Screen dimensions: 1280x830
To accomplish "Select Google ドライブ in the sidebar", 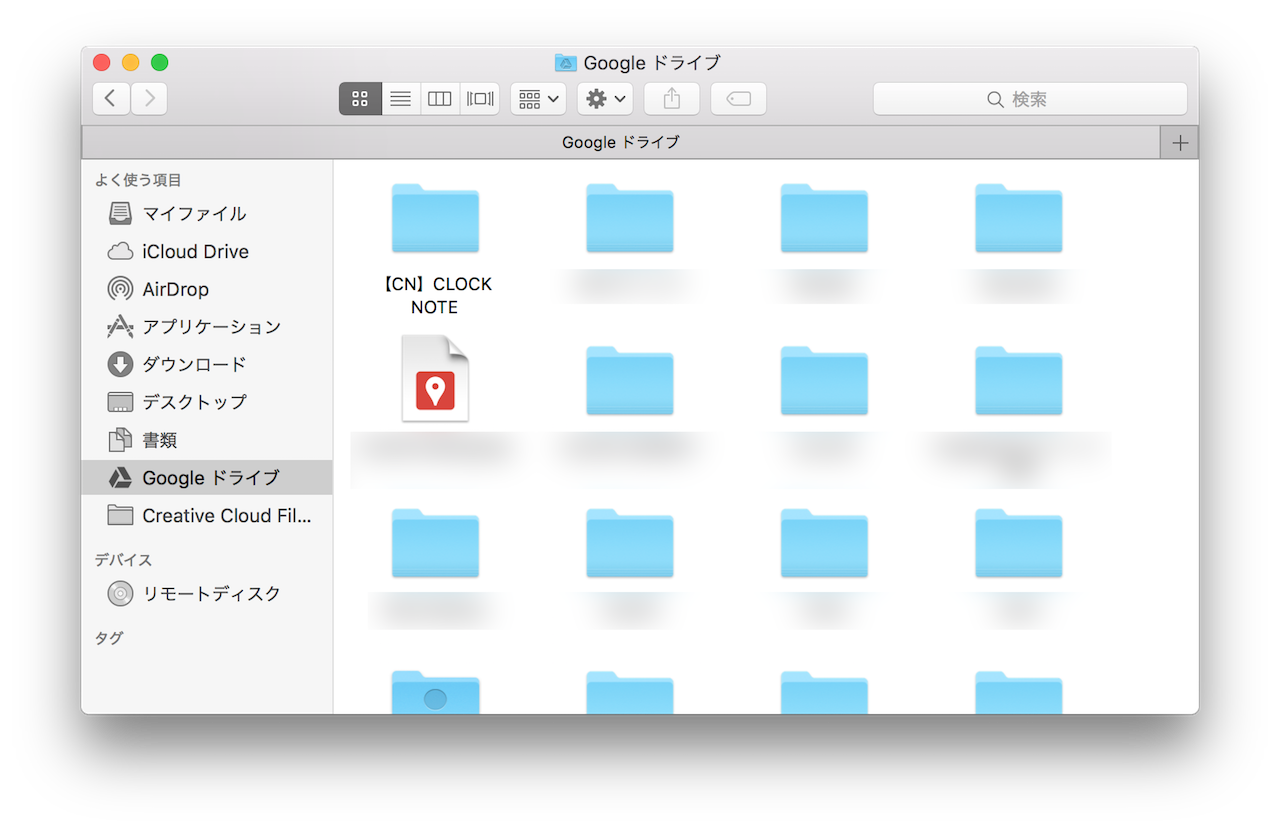I will pyautogui.click(x=207, y=478).
